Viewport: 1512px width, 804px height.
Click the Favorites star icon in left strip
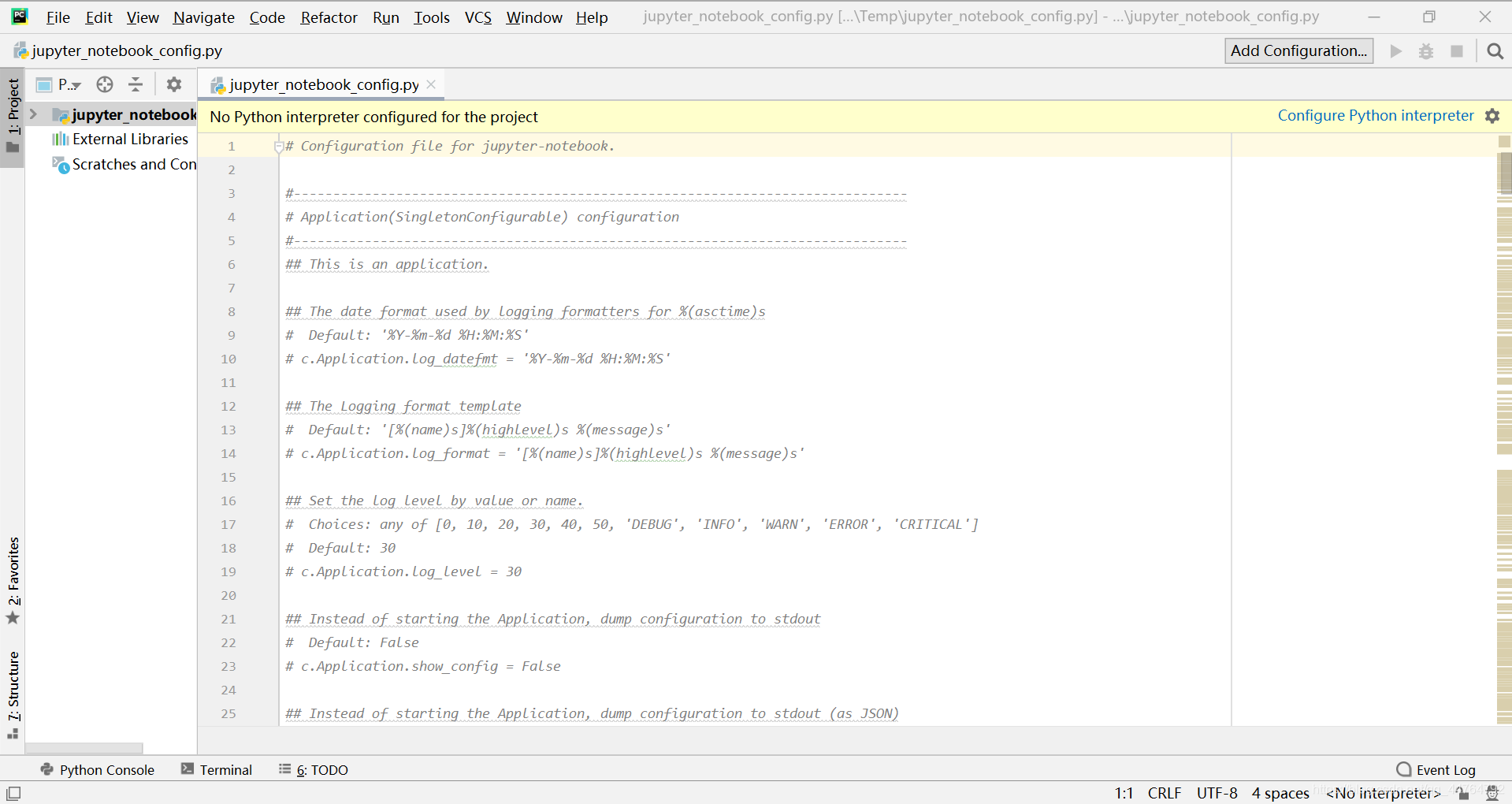coord(13,617)
